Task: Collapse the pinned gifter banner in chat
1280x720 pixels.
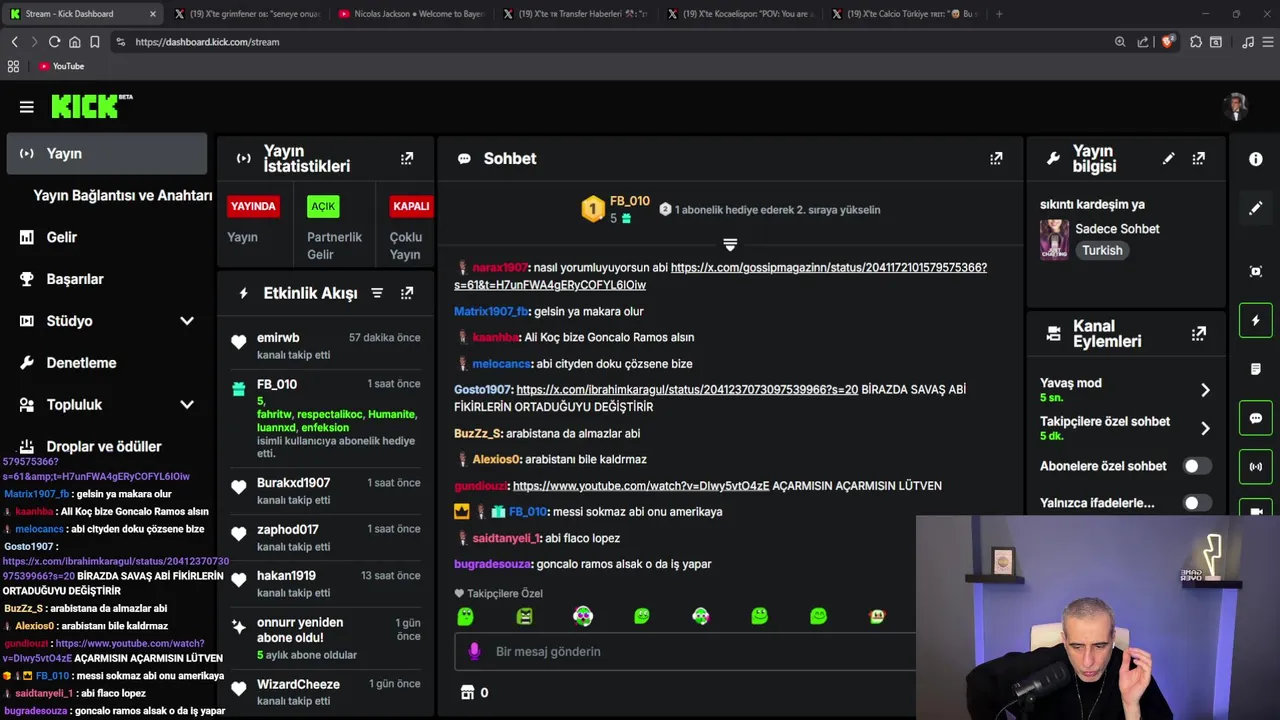Action: [x=730, y=244]
